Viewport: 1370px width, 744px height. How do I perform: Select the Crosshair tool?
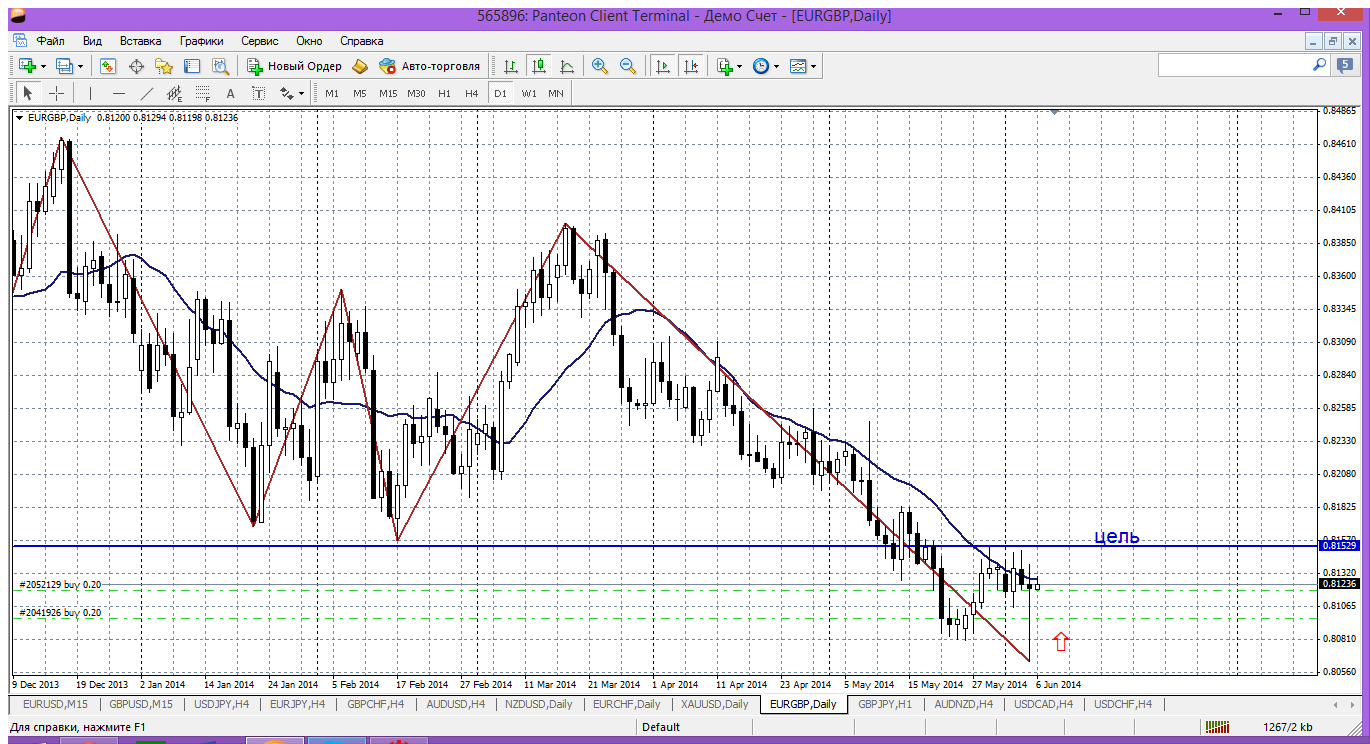57,93
